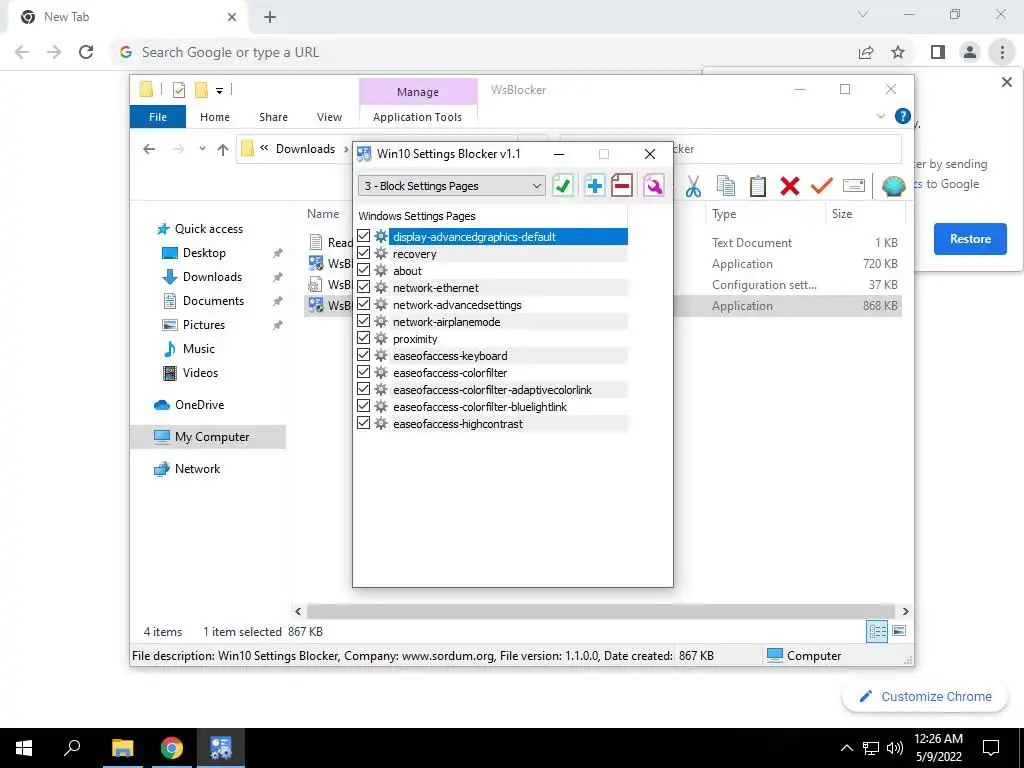Switch to details view icon in Explorer
1024x768 pixels.
point(876,631)
